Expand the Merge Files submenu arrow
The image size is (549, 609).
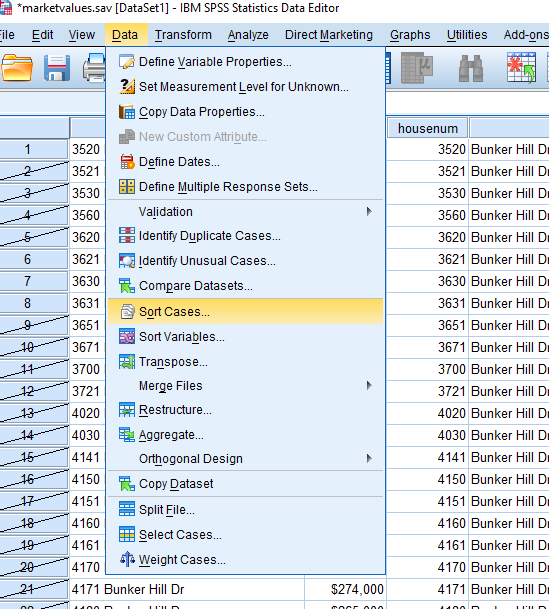tap(369, 385)
